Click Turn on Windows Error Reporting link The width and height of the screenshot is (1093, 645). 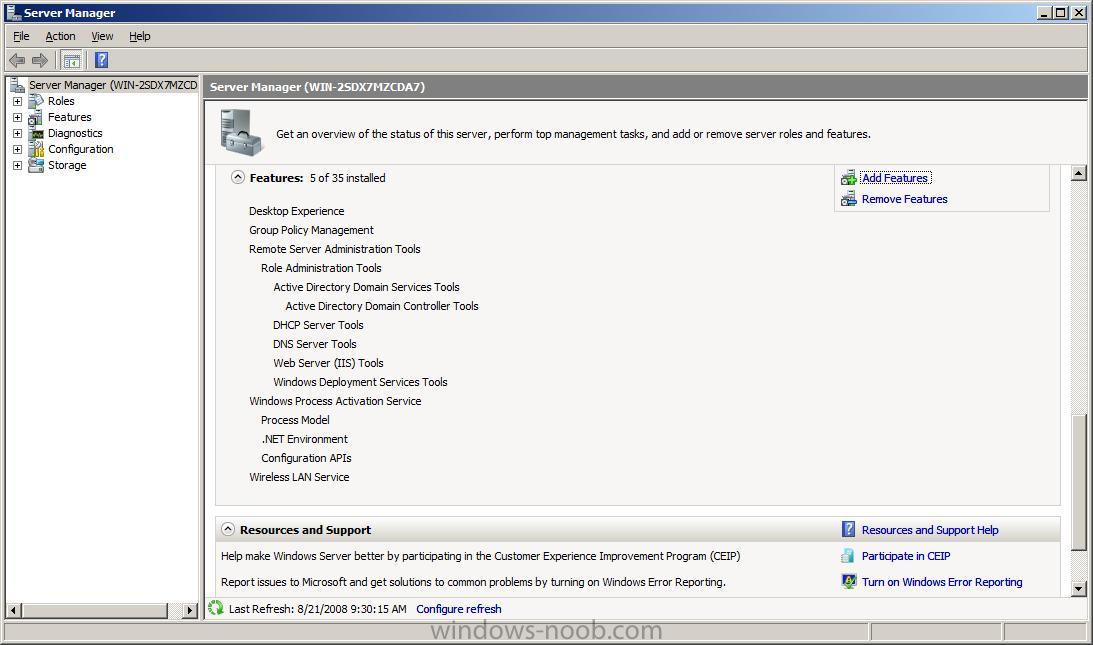(x=942, y=582)
